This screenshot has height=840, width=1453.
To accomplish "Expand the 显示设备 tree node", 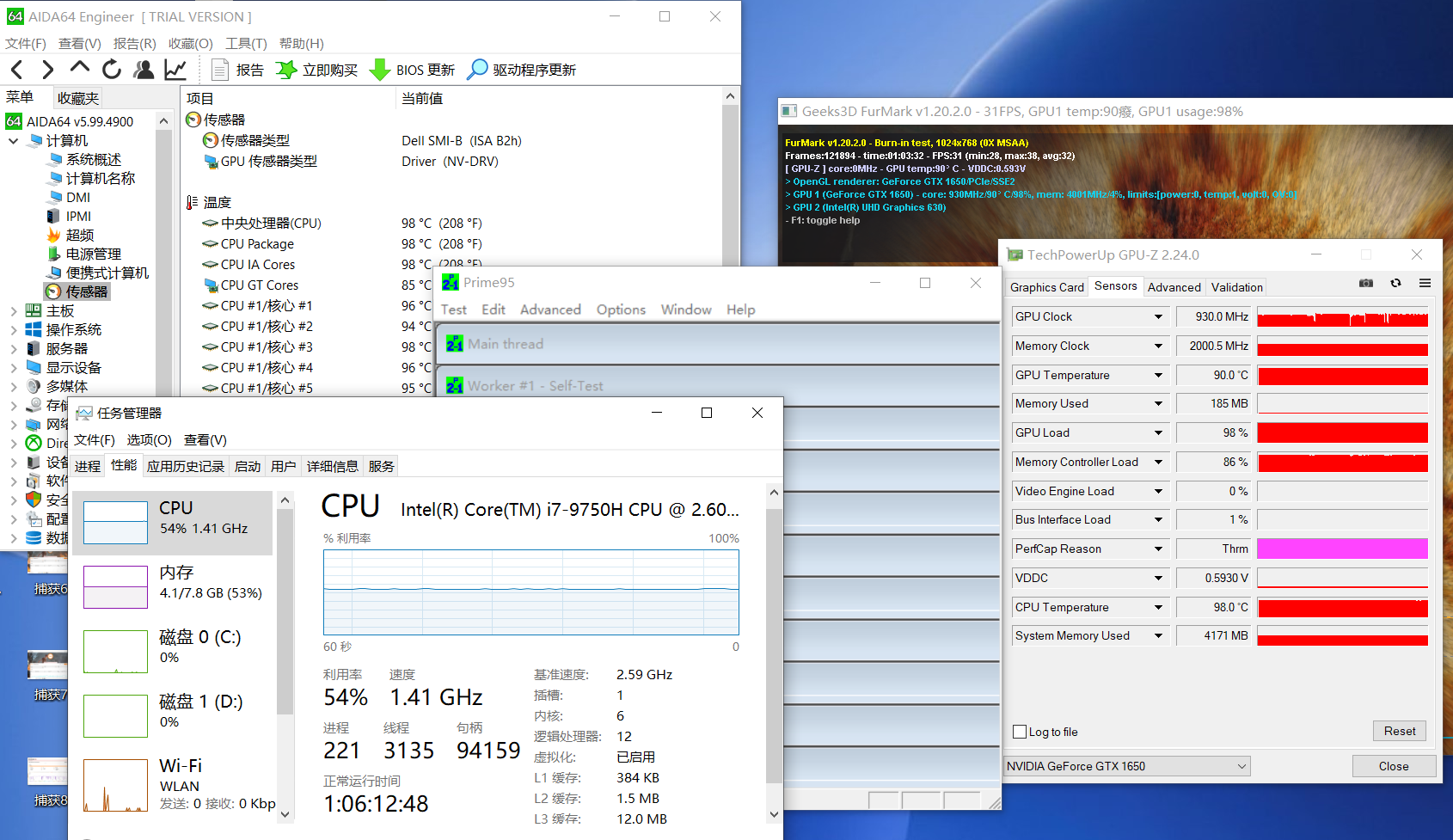I will (x=13, y=367).
